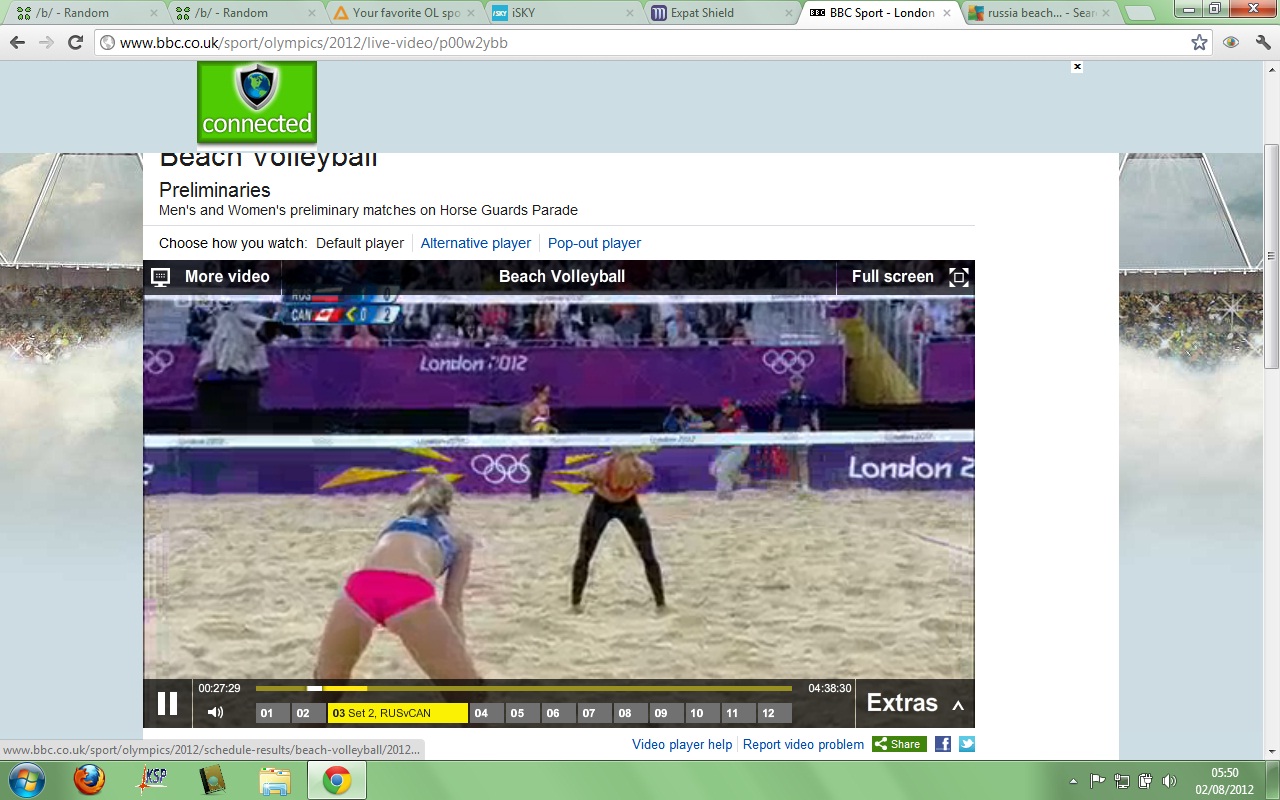Select chapter 03 Set 2, RUSvCAN

398,713
